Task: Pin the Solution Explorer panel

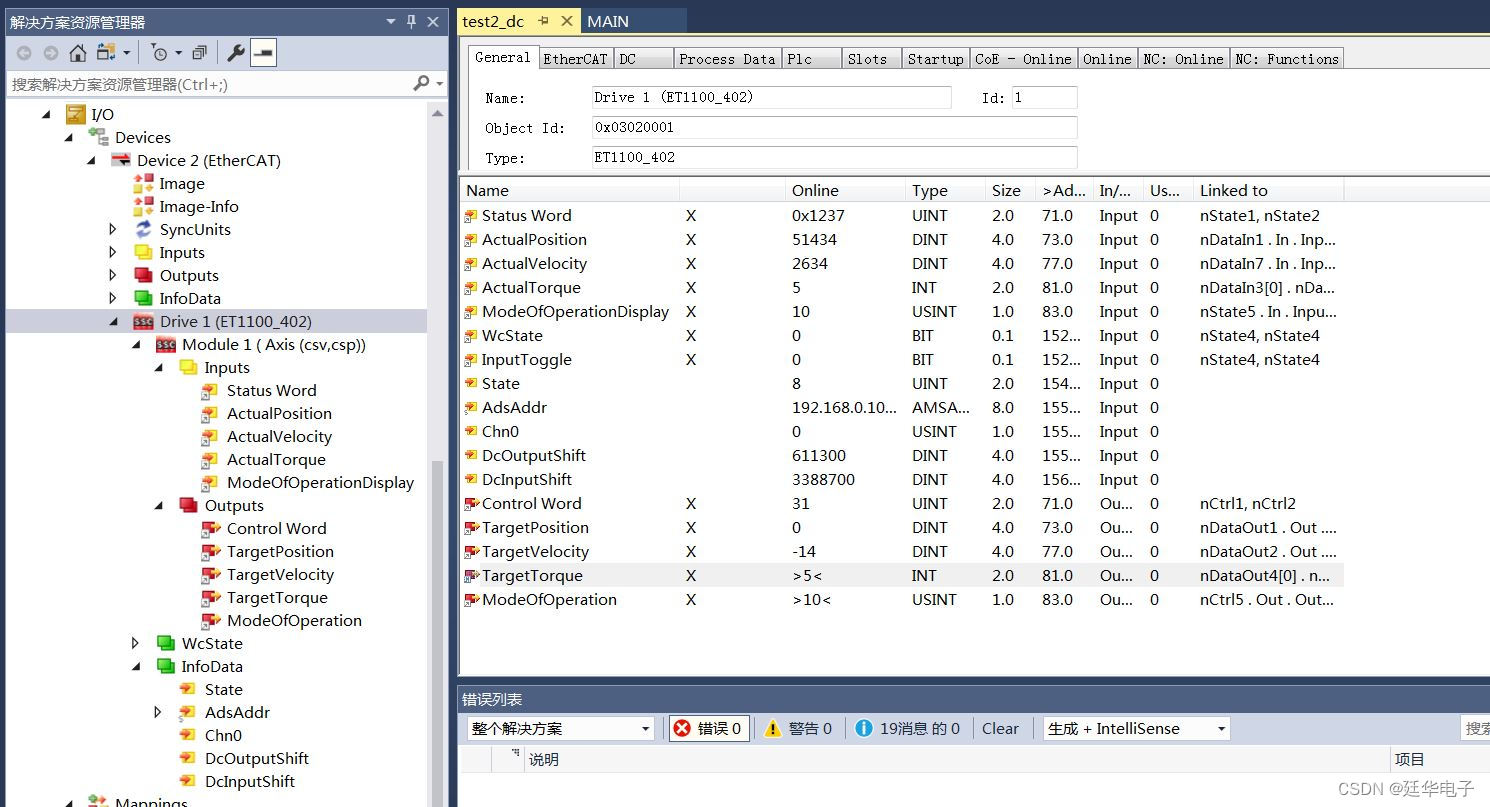Action: (x=411, y=21)
